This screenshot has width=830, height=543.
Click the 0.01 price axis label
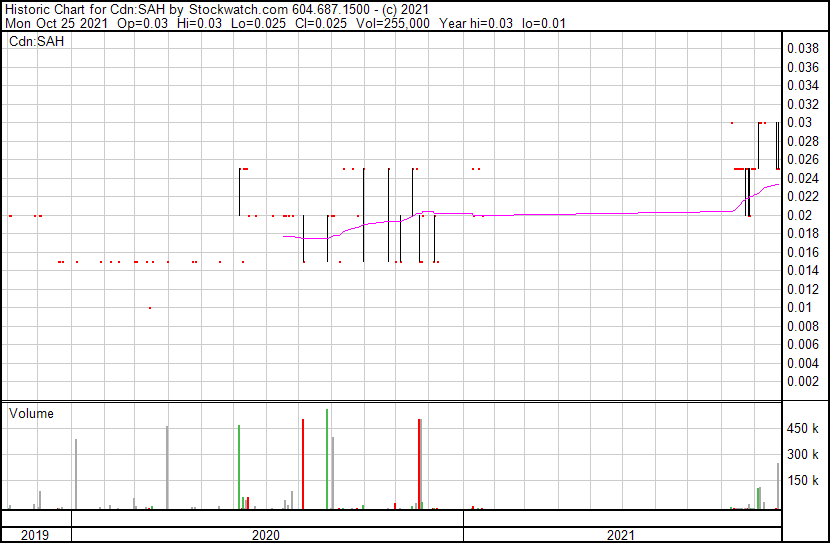[x=799, y=307]
